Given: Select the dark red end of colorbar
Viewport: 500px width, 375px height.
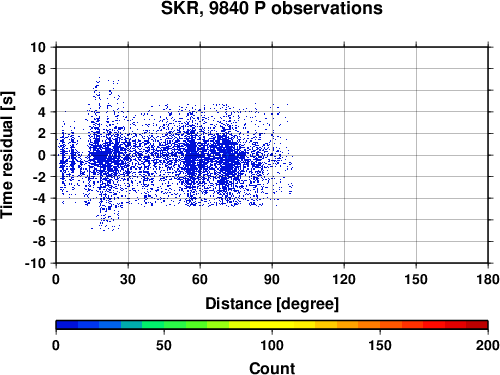Looking at the screenshot, I should (477, 325).
